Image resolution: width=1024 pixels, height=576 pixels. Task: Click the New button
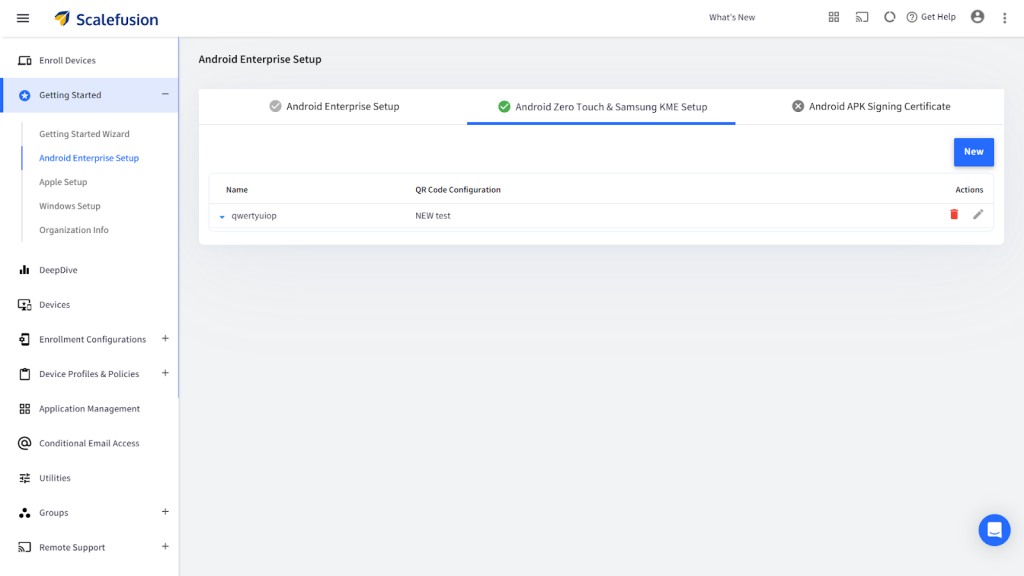[973, 152]
